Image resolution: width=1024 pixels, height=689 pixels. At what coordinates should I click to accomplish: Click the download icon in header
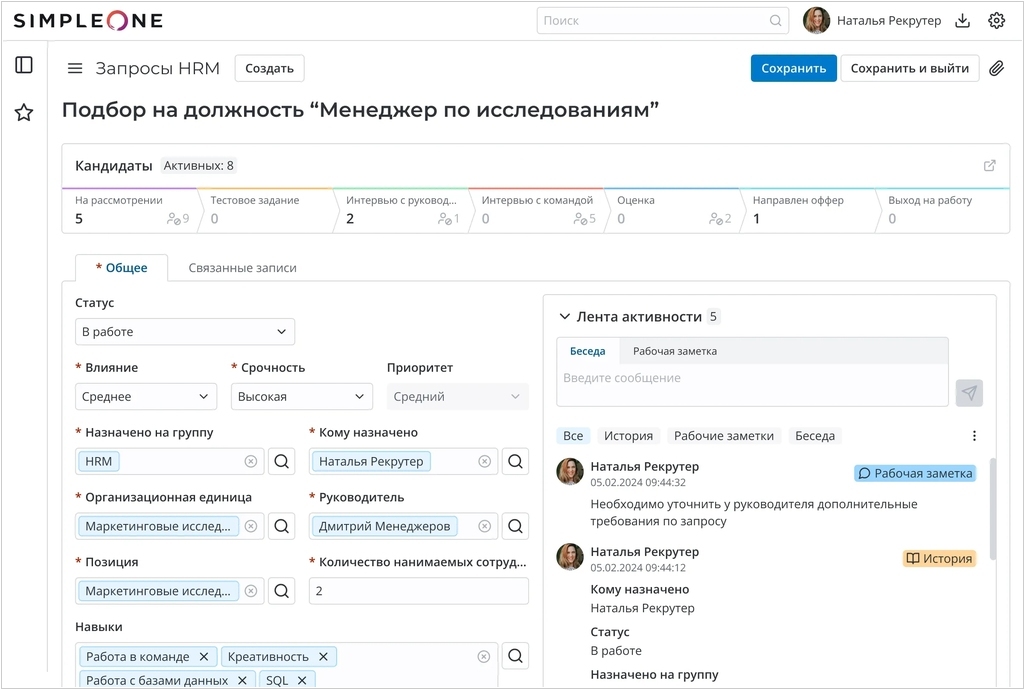[963, 20]
